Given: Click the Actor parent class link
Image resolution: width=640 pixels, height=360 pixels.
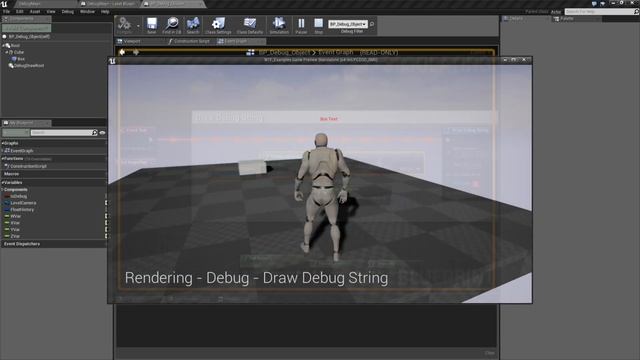Looking at the screenshot, I should tap(556, 12).
